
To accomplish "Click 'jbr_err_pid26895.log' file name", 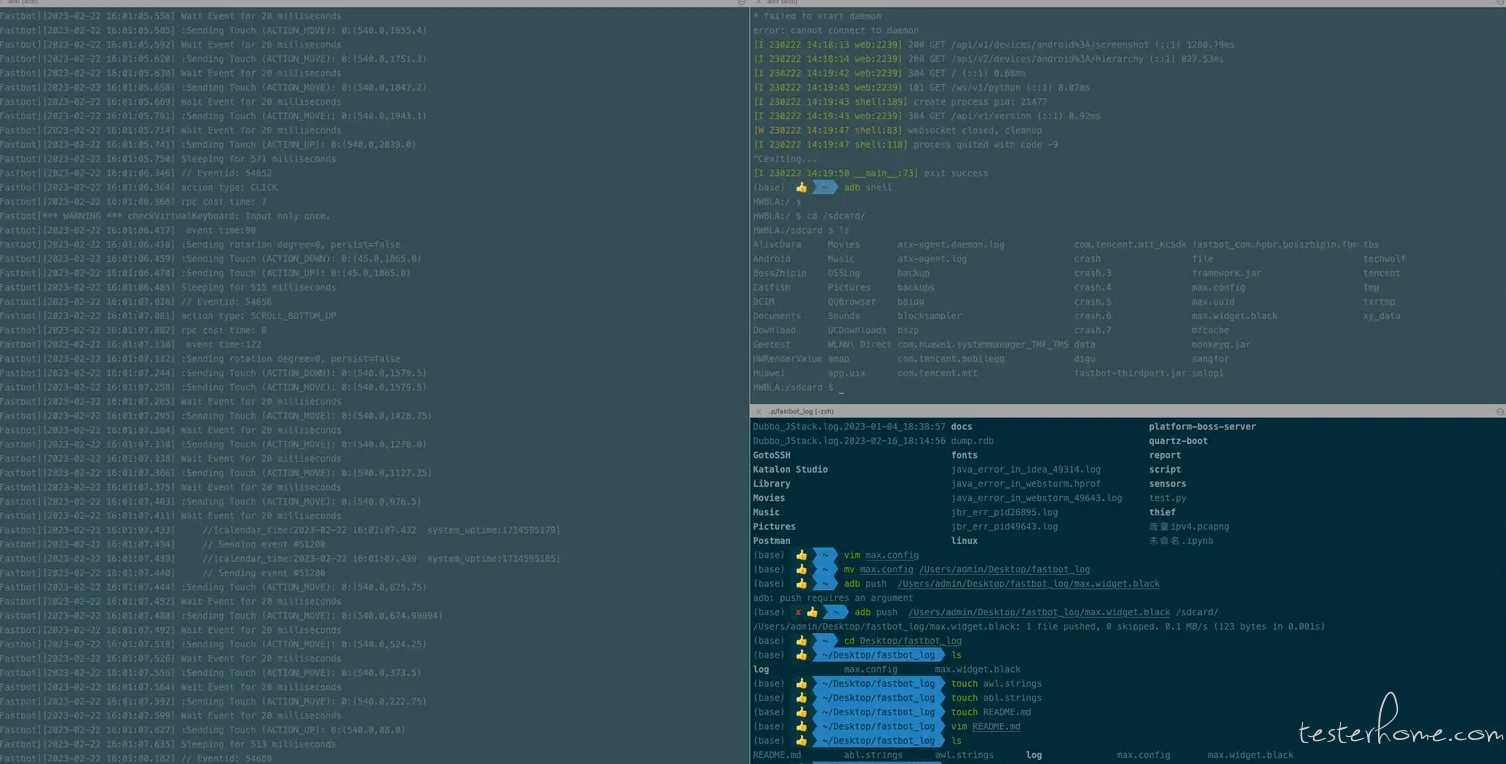I will point(1004,512).
